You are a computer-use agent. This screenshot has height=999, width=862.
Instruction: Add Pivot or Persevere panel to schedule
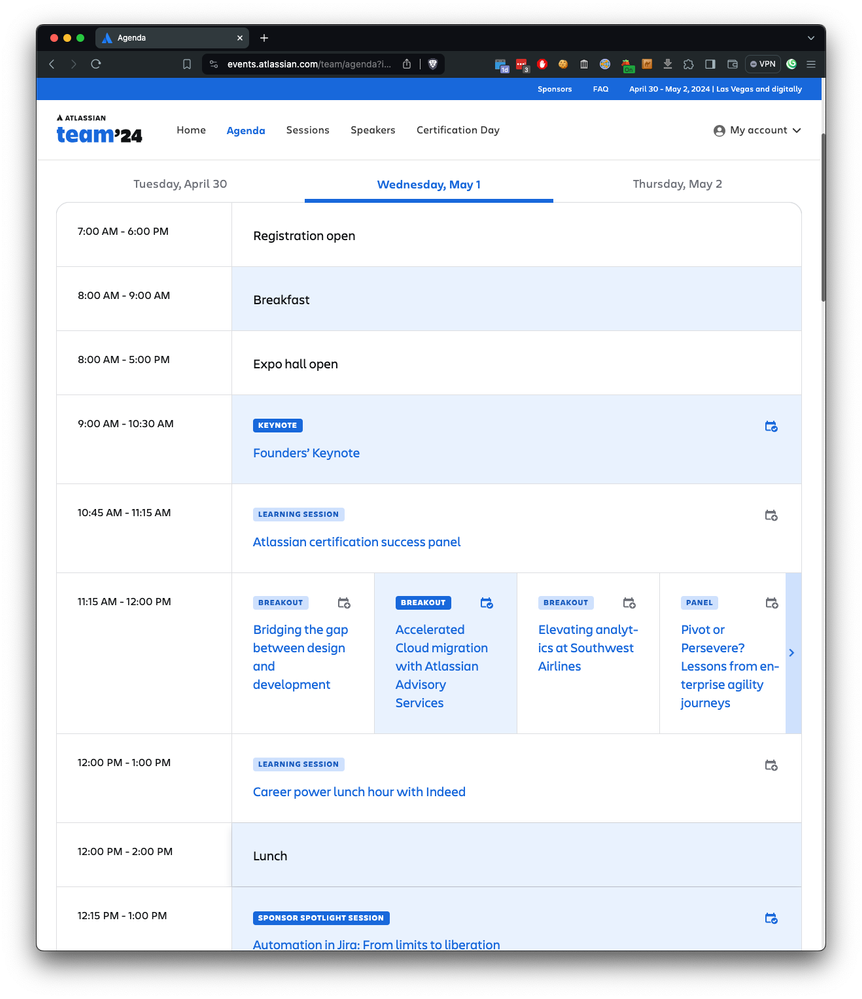pyautogui.click(x=772, y=603)
